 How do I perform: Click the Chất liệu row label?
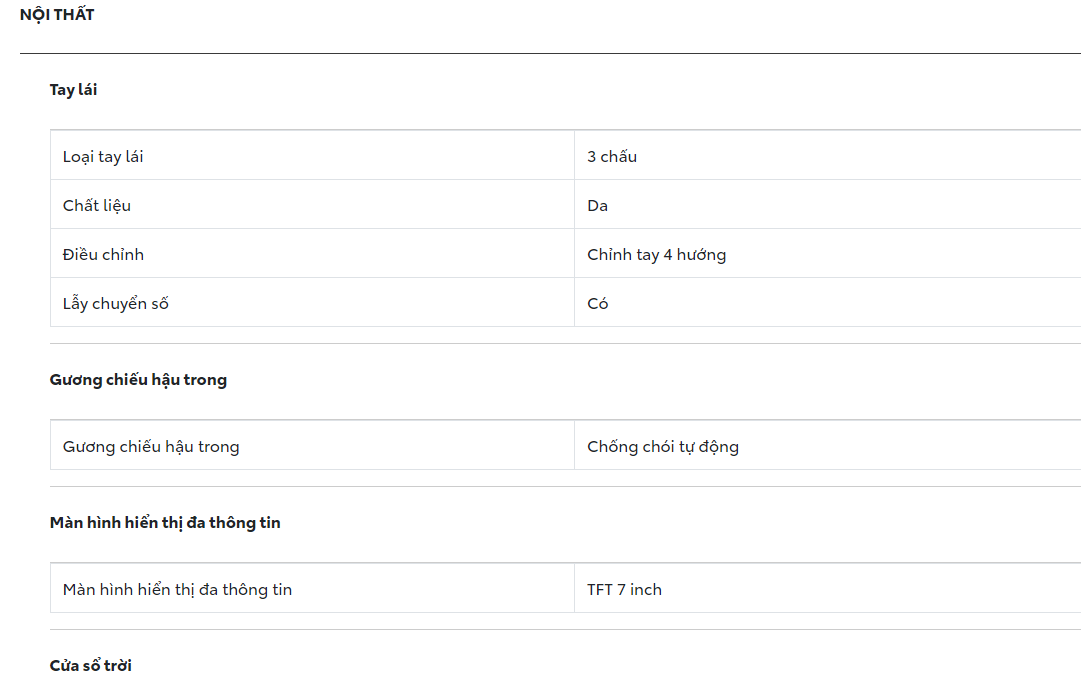pos(97,206)
